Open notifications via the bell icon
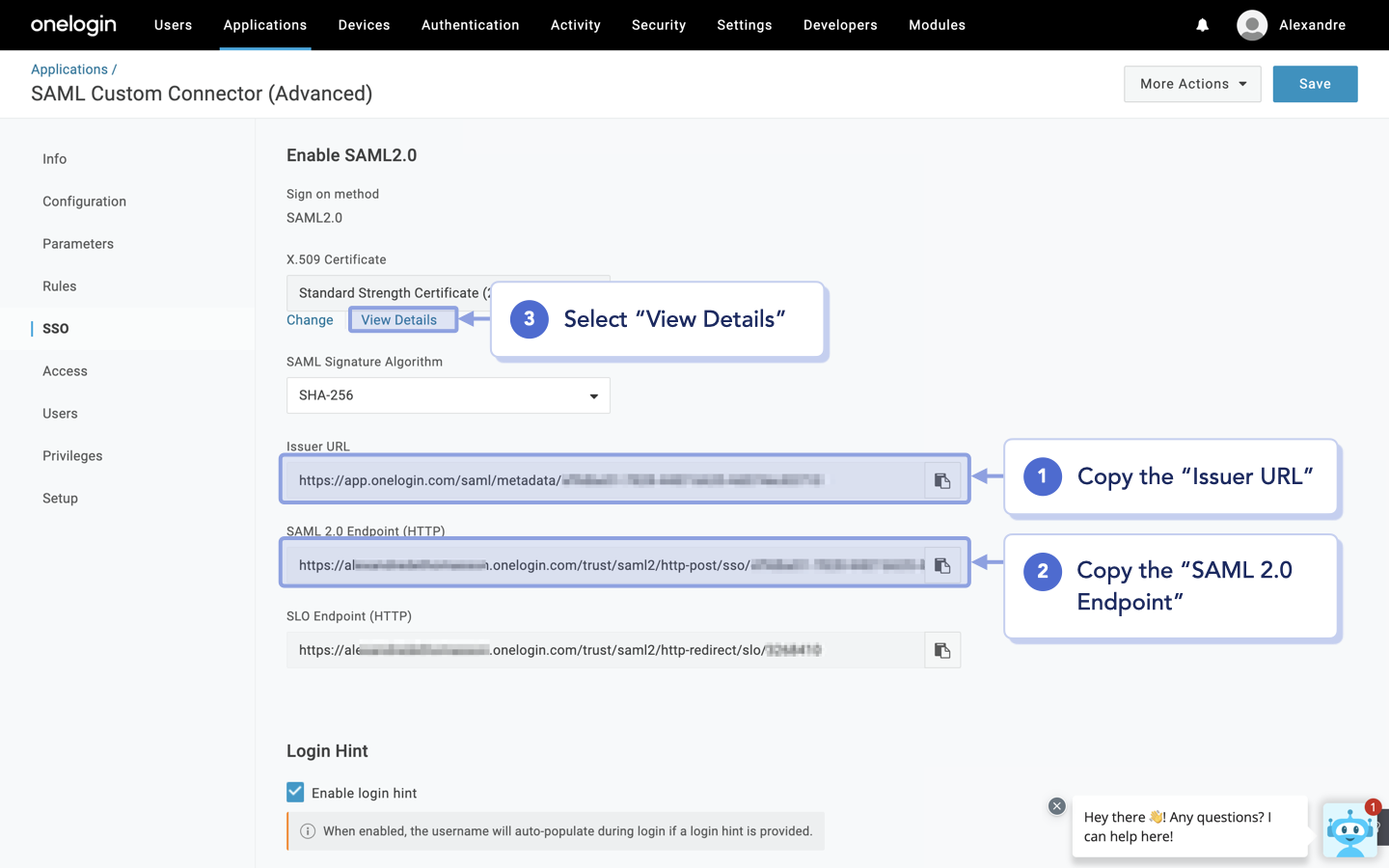Viewport: 1389px width, 868px height. pos(1202,25)
